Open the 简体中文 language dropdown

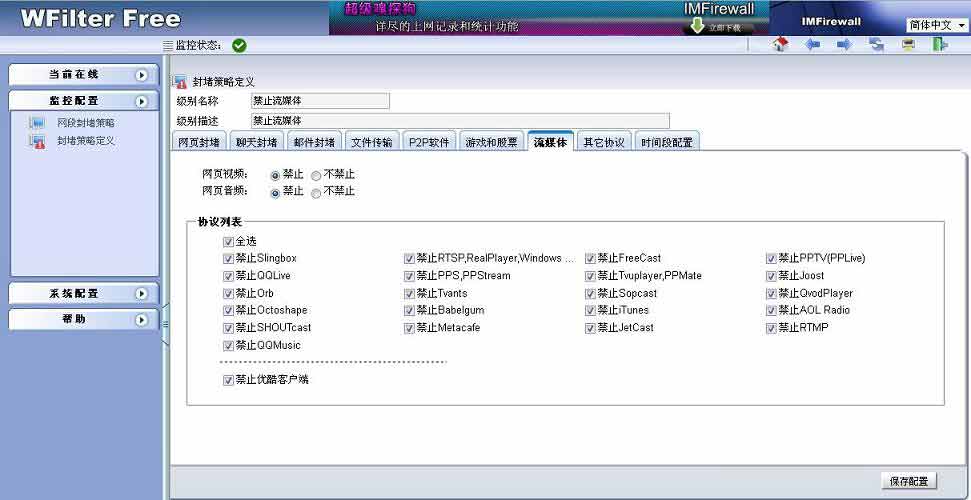point(936,25)
